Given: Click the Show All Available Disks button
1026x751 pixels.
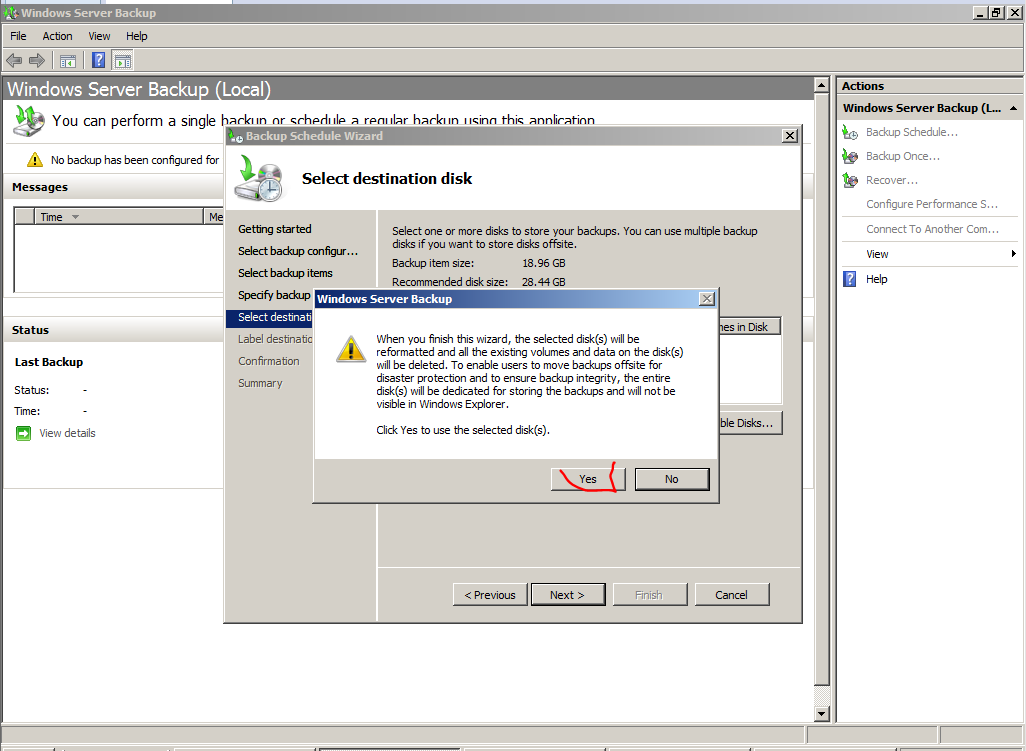Looking at the screenshot, I should click(x=750, y=423).
